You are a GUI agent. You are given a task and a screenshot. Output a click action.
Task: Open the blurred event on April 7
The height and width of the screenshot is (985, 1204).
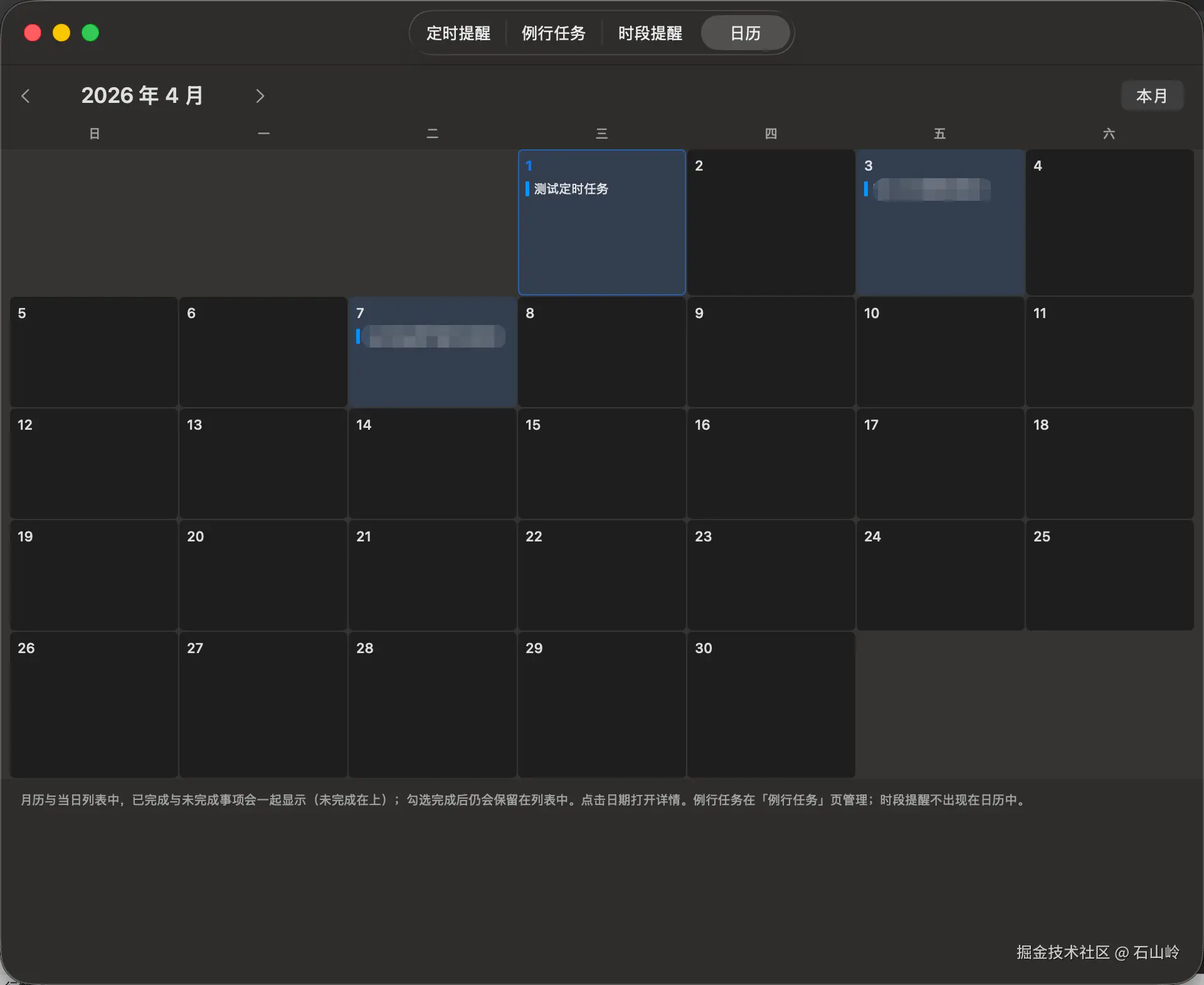pos(435,336)
